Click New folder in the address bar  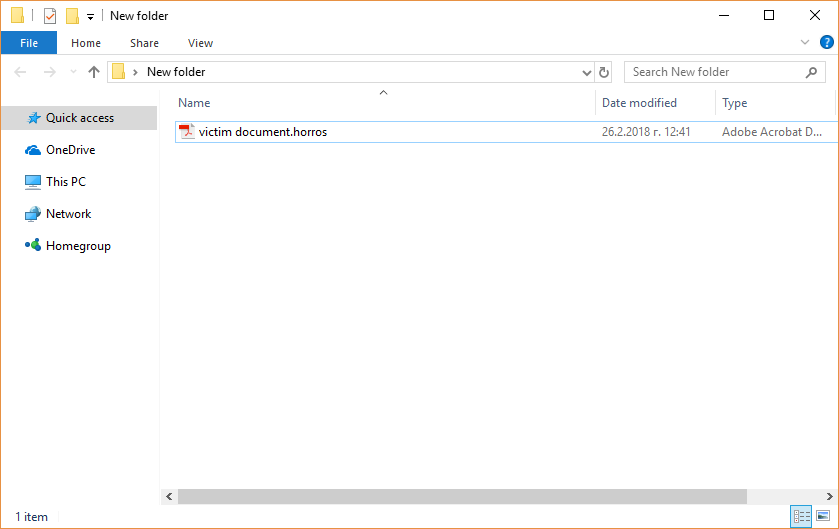[x=176, y=72]
